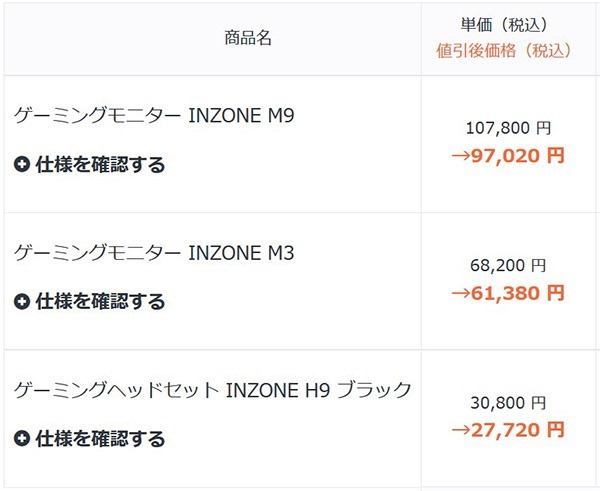Select the ゲーミングモニター INZONE M9 product name
The height and width of the screenshot is (491, 600).
point(154,116)
